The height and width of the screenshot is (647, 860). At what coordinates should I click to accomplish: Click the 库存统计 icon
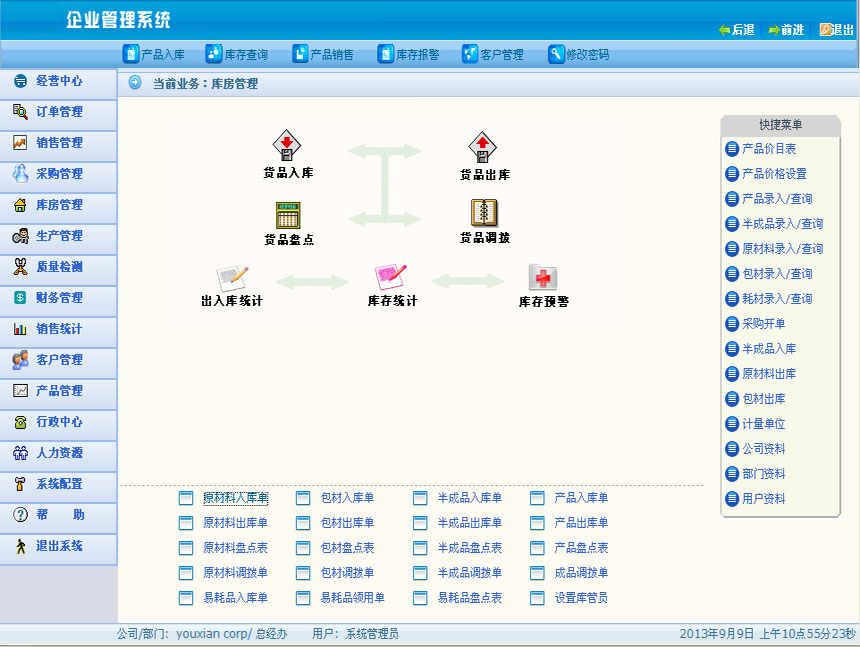pos(391,277)
